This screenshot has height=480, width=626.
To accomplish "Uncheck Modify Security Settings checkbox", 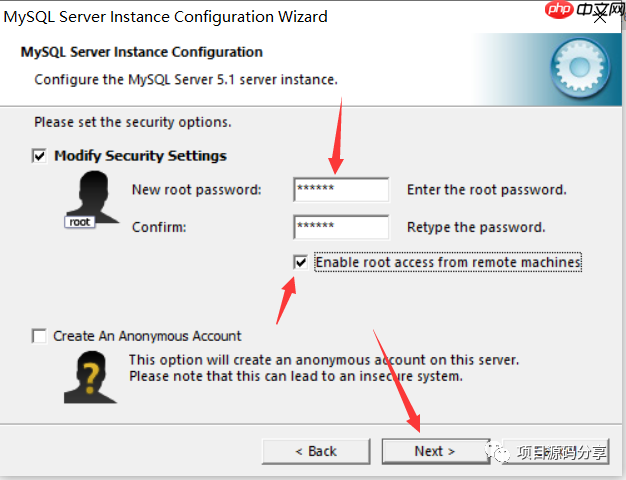I will pyautogui.click(x=39, y=156).
